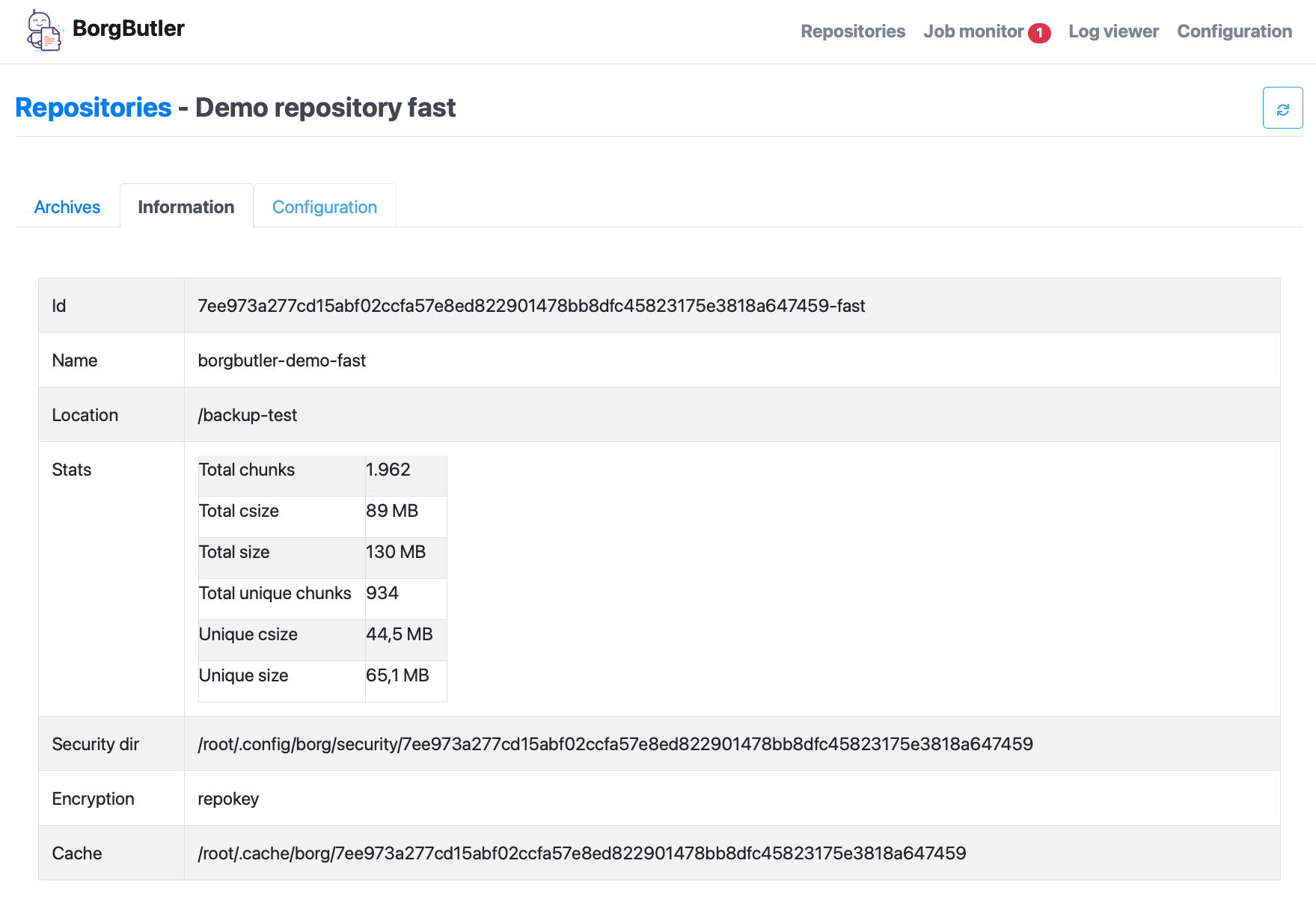Click the Unique size value 65,1 MB

click(397, 675)
